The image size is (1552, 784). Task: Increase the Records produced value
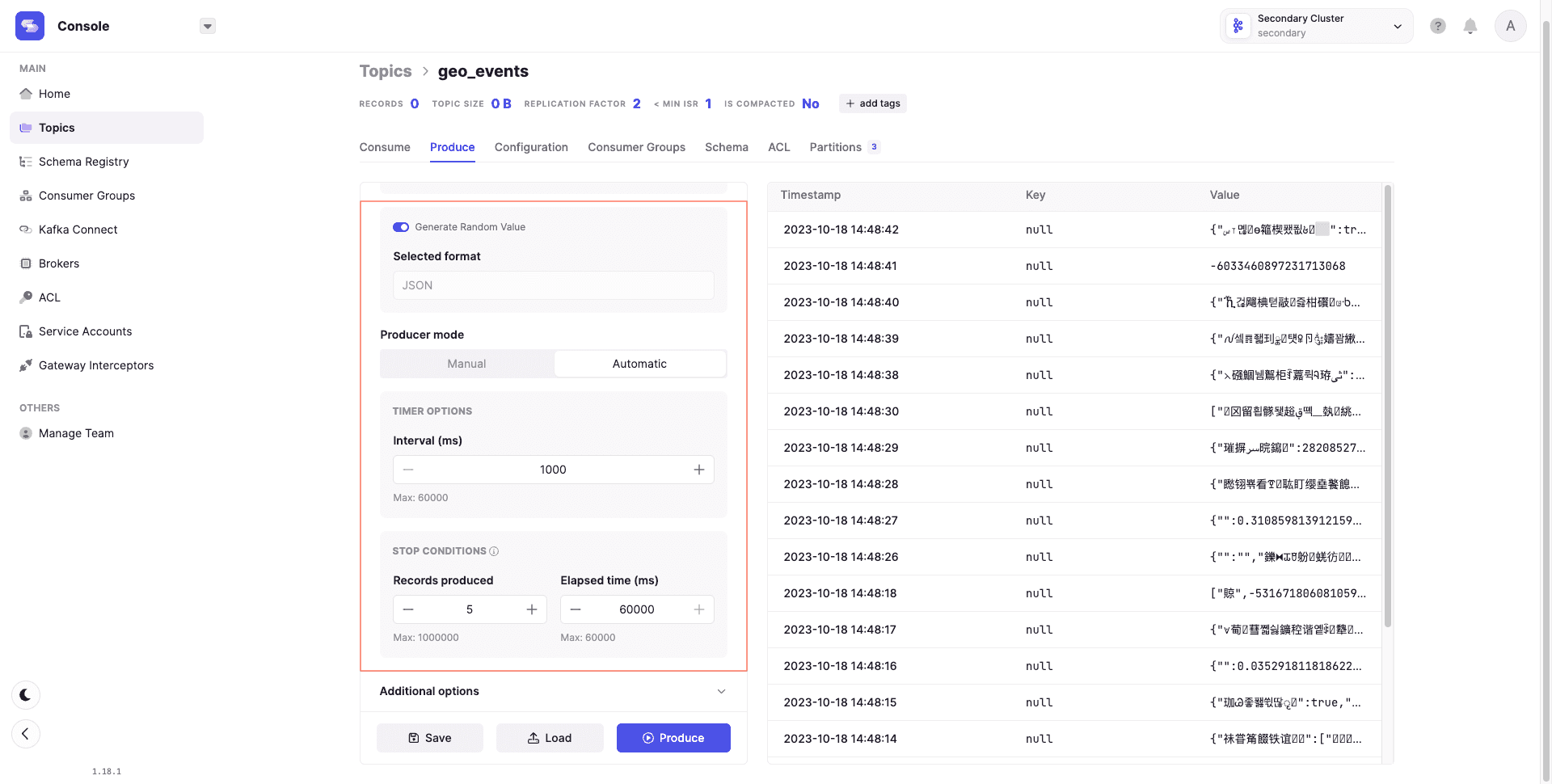(x=532, y=609)
